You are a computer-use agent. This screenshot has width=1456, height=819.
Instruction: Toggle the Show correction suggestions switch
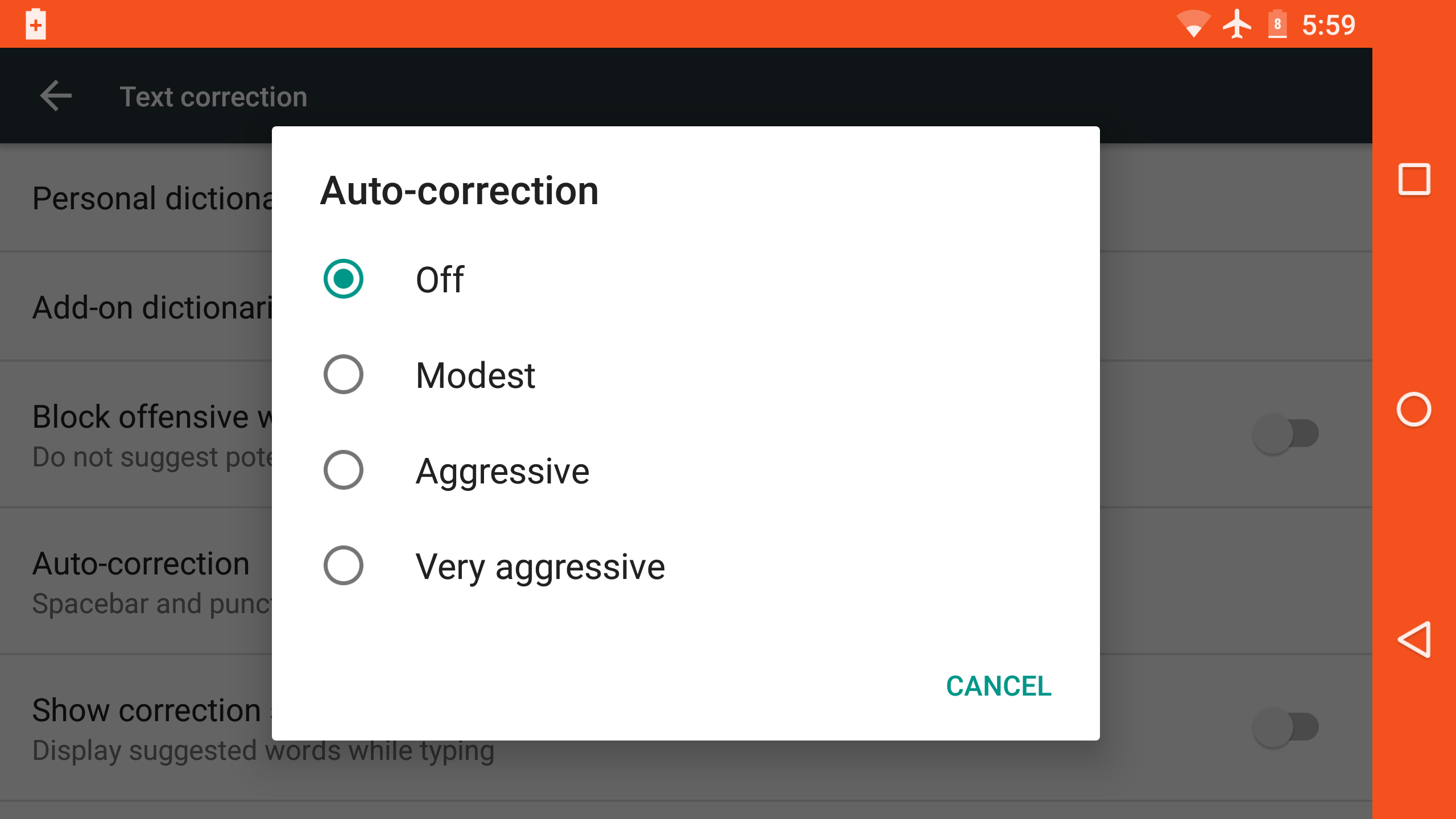(x=1285, y=727)
